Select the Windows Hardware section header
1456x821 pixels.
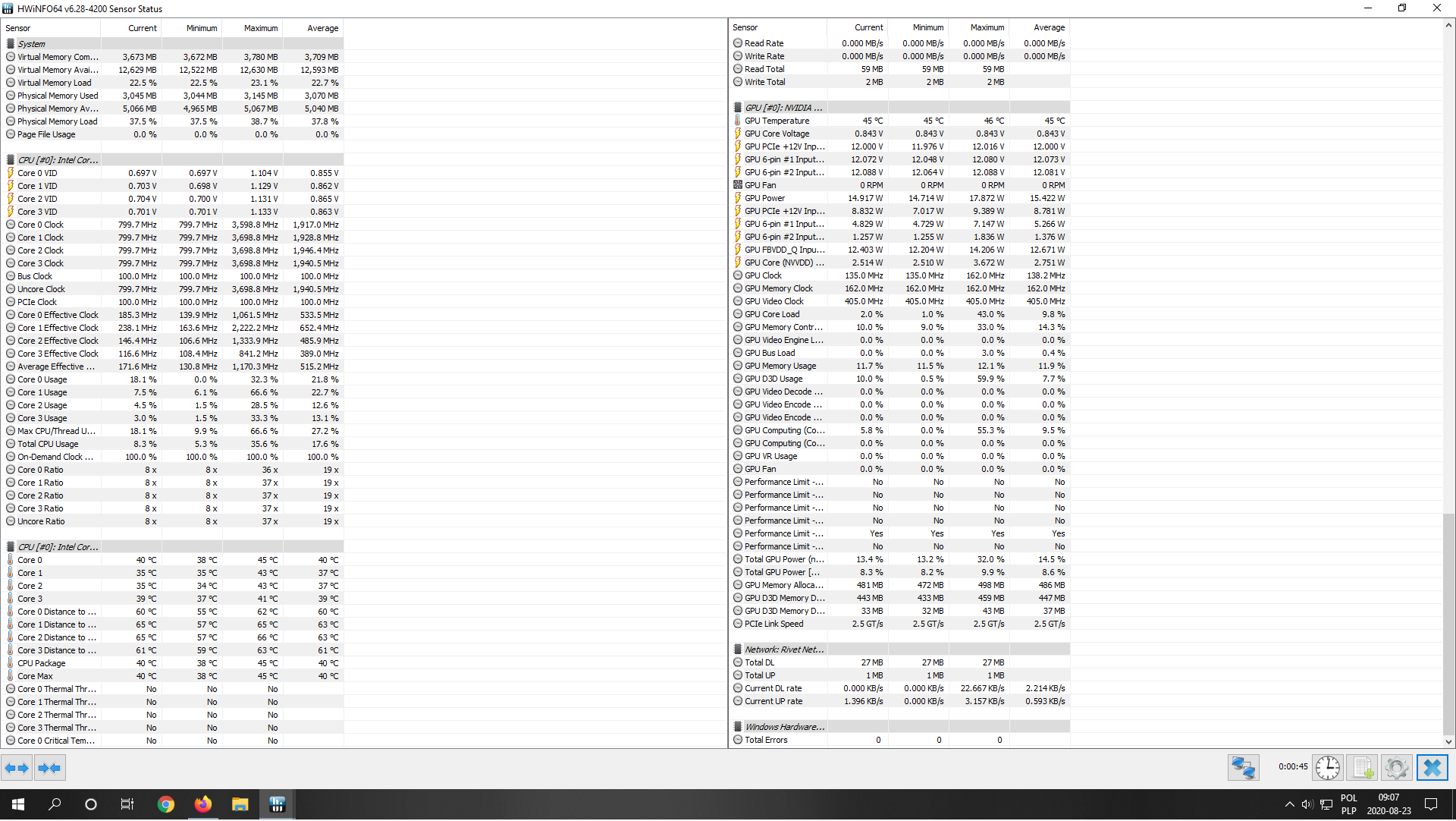coord(900,727)
